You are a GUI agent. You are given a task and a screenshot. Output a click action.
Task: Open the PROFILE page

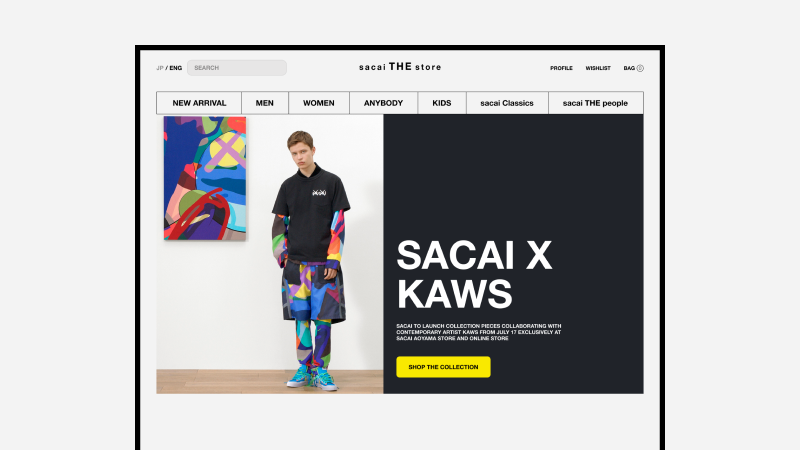point(561,68)
